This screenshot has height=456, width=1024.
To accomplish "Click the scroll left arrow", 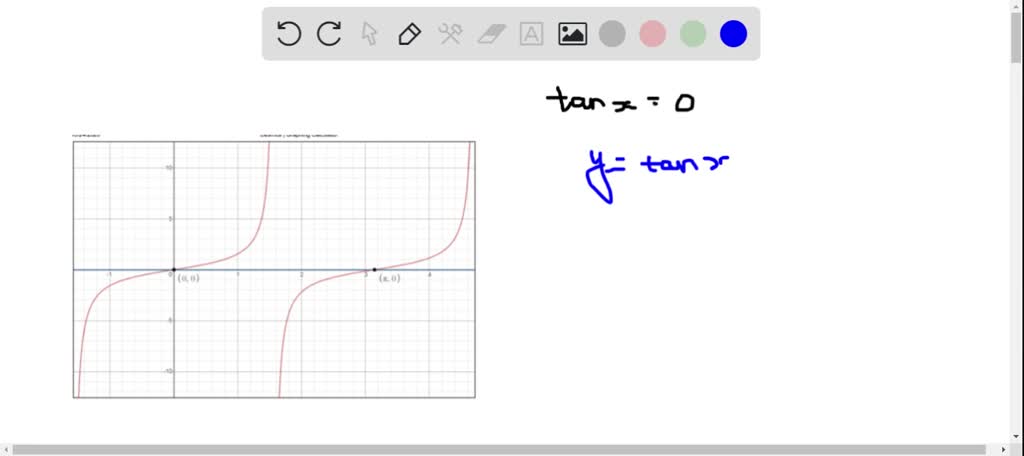I will 5,450.
